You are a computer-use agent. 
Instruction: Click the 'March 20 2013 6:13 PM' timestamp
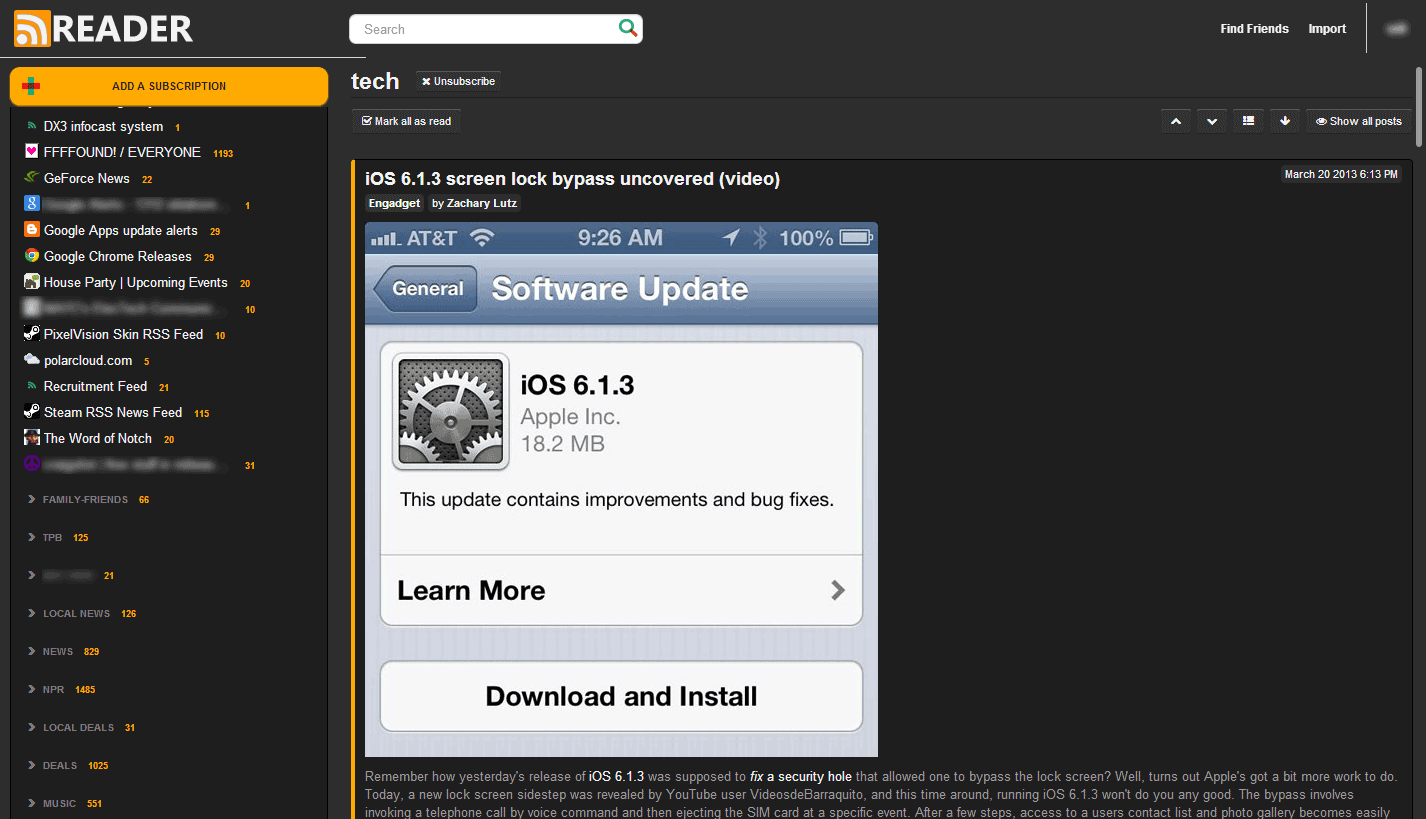point(1342,174)
